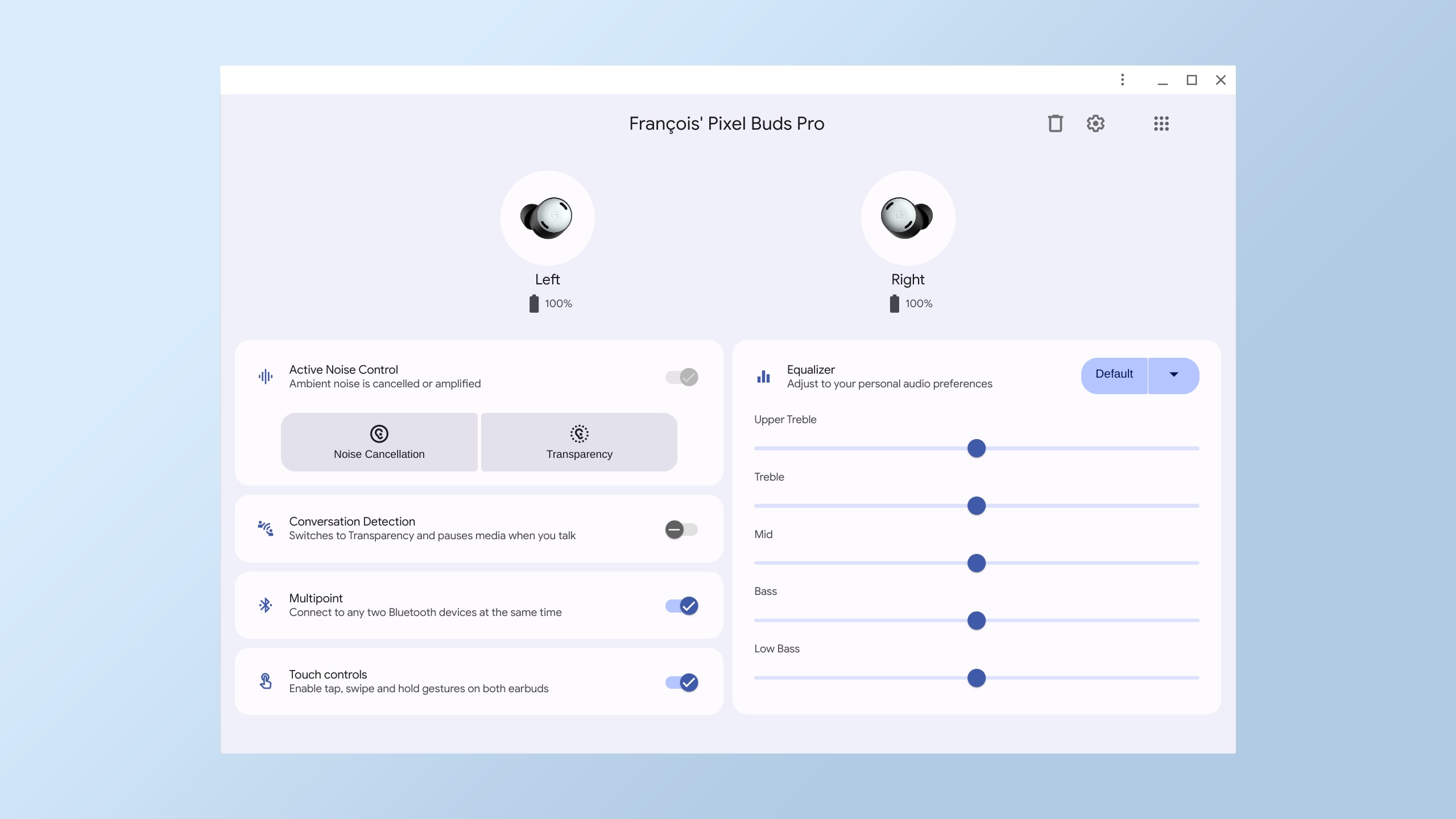Viewport: 1456px width, 819px height.
Task: Disable Touch controls toggle
Action: pyautogui.click(x=681, y=681)
